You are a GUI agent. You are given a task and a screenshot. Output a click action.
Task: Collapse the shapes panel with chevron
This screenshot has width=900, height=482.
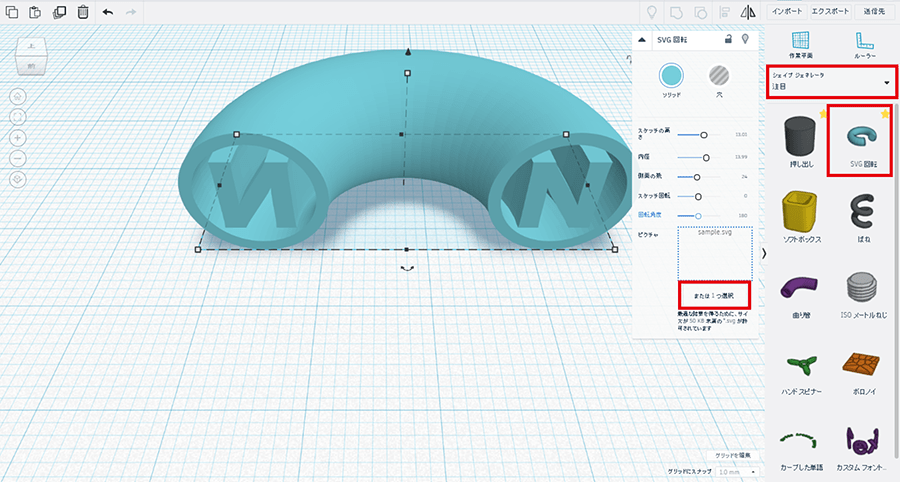tap(763, 253)
